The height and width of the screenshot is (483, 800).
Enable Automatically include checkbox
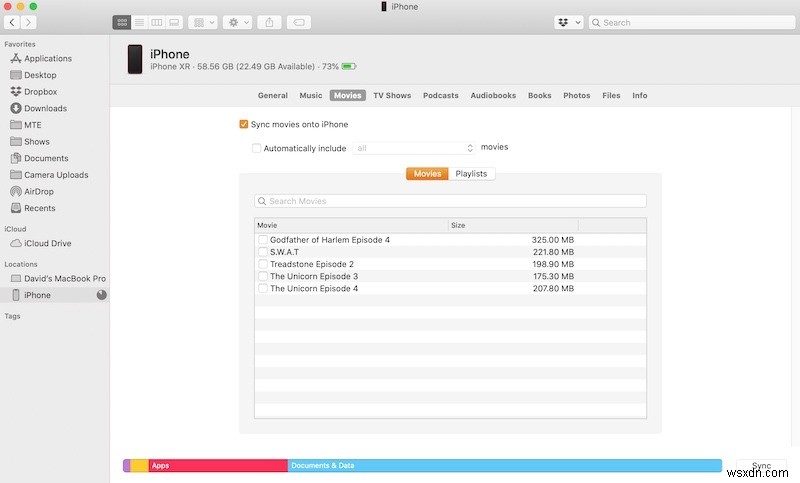[257, 148]
